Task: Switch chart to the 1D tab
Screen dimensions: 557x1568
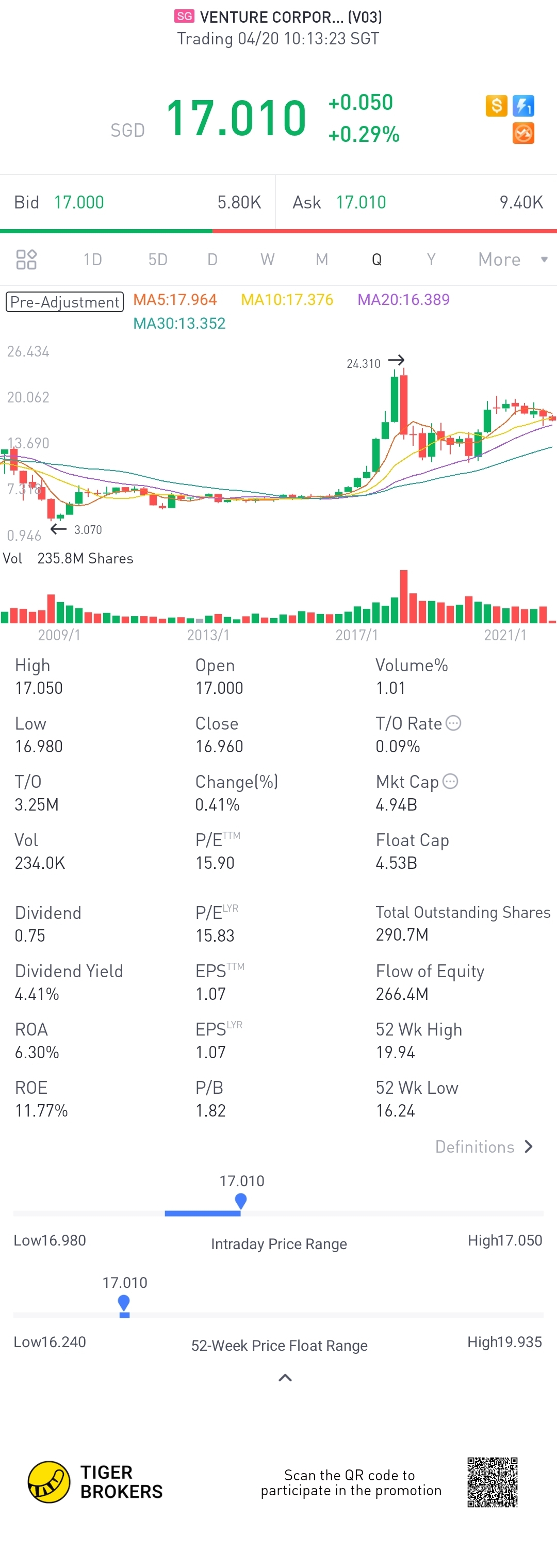Action: click(92, 260)
